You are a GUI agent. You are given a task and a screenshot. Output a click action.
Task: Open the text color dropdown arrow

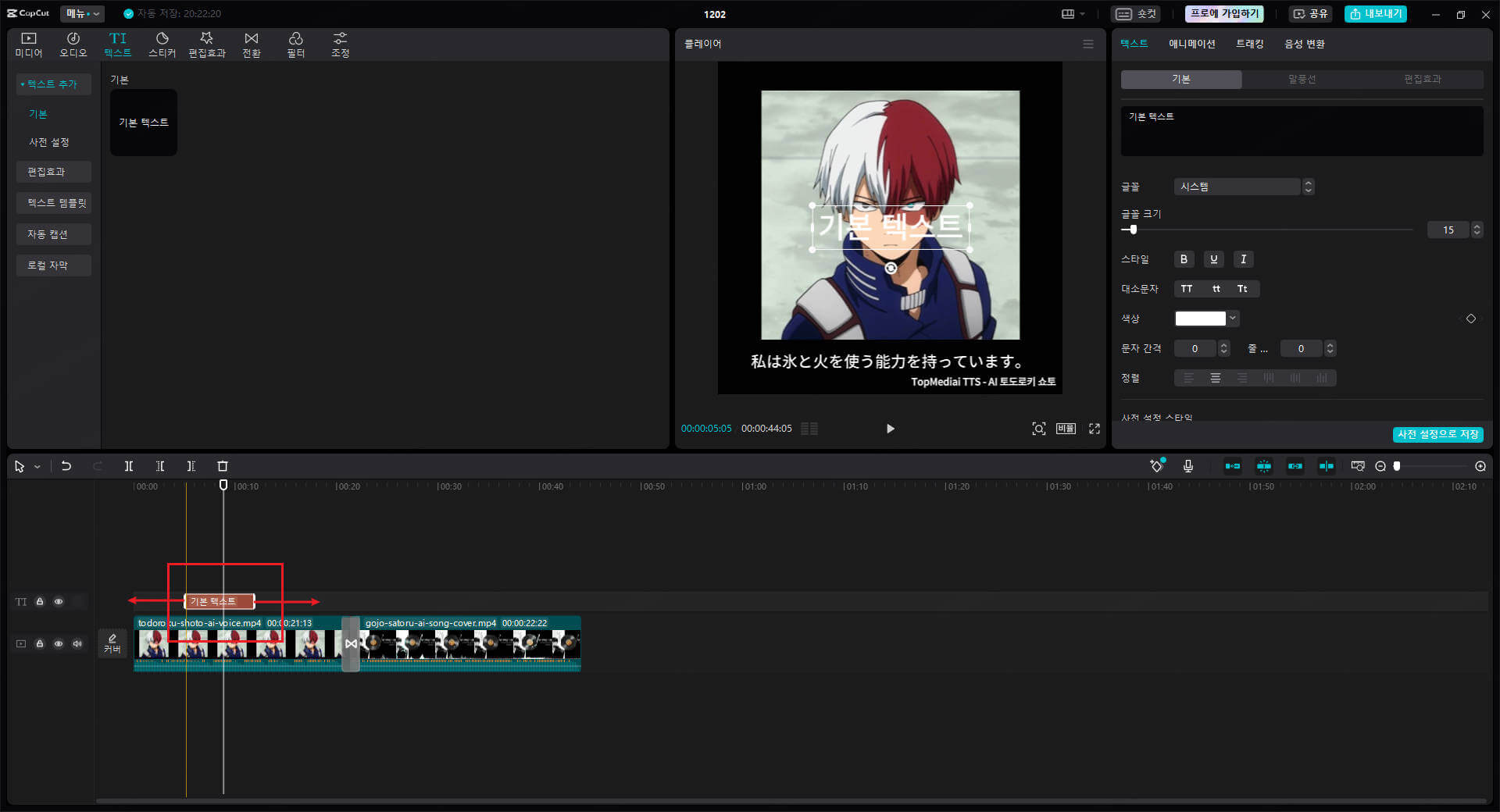point(1233,319)
